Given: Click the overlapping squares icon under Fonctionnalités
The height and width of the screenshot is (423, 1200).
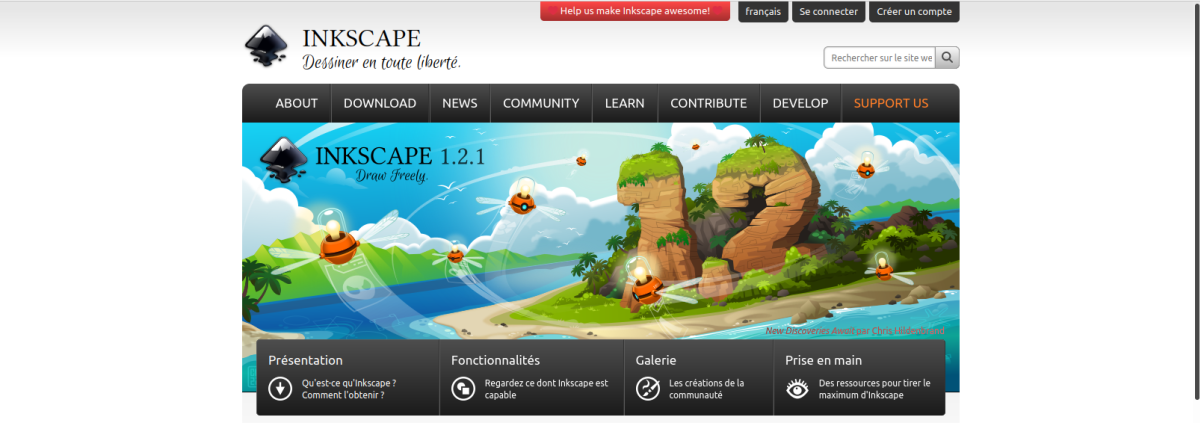Looking at the screenshot, I should (463, 389).
